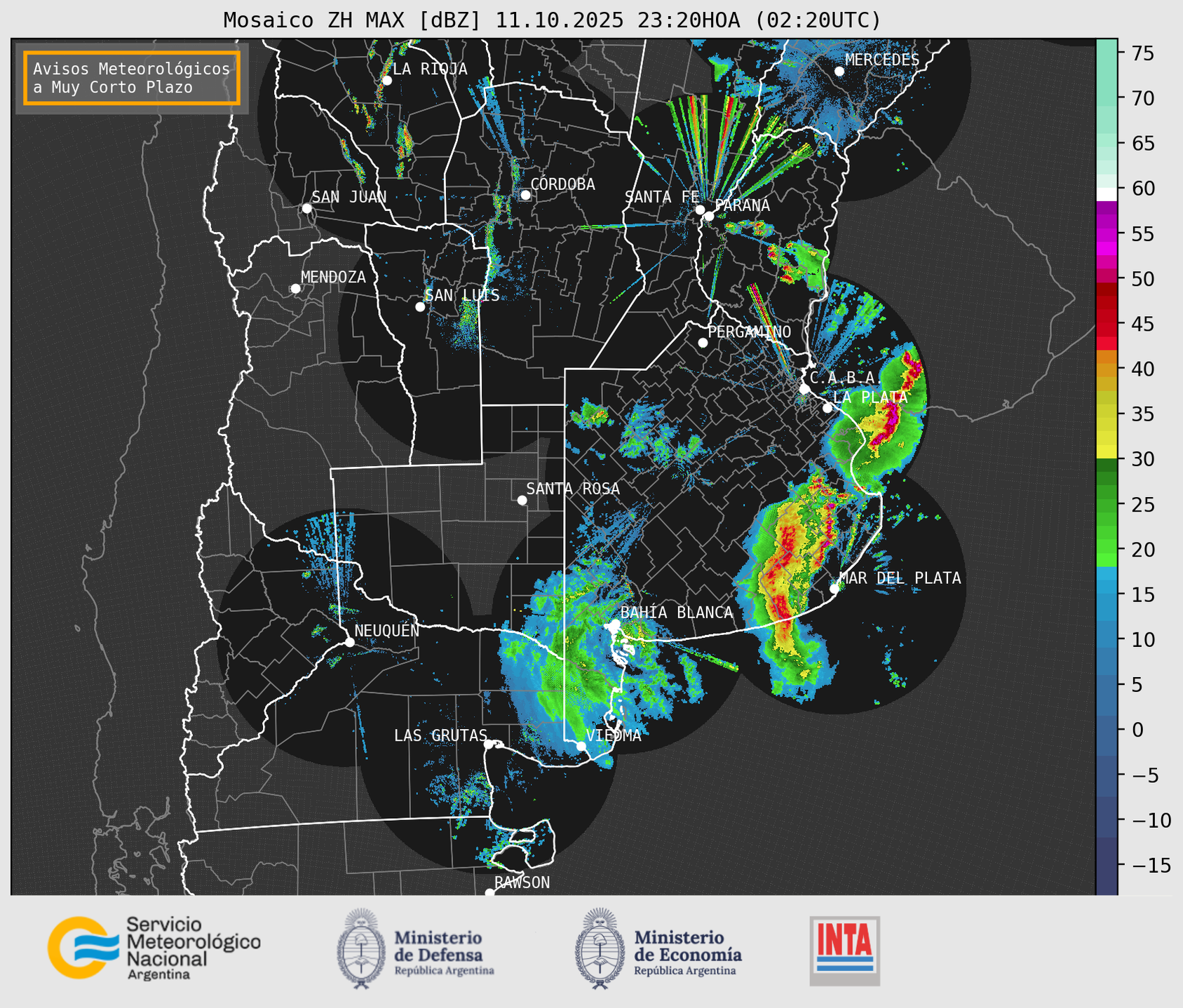Image resolution: width=1183 pixels, height=1008 pixels.
Task: Click the San Juan marker dot
Action: tap(306, 208)
